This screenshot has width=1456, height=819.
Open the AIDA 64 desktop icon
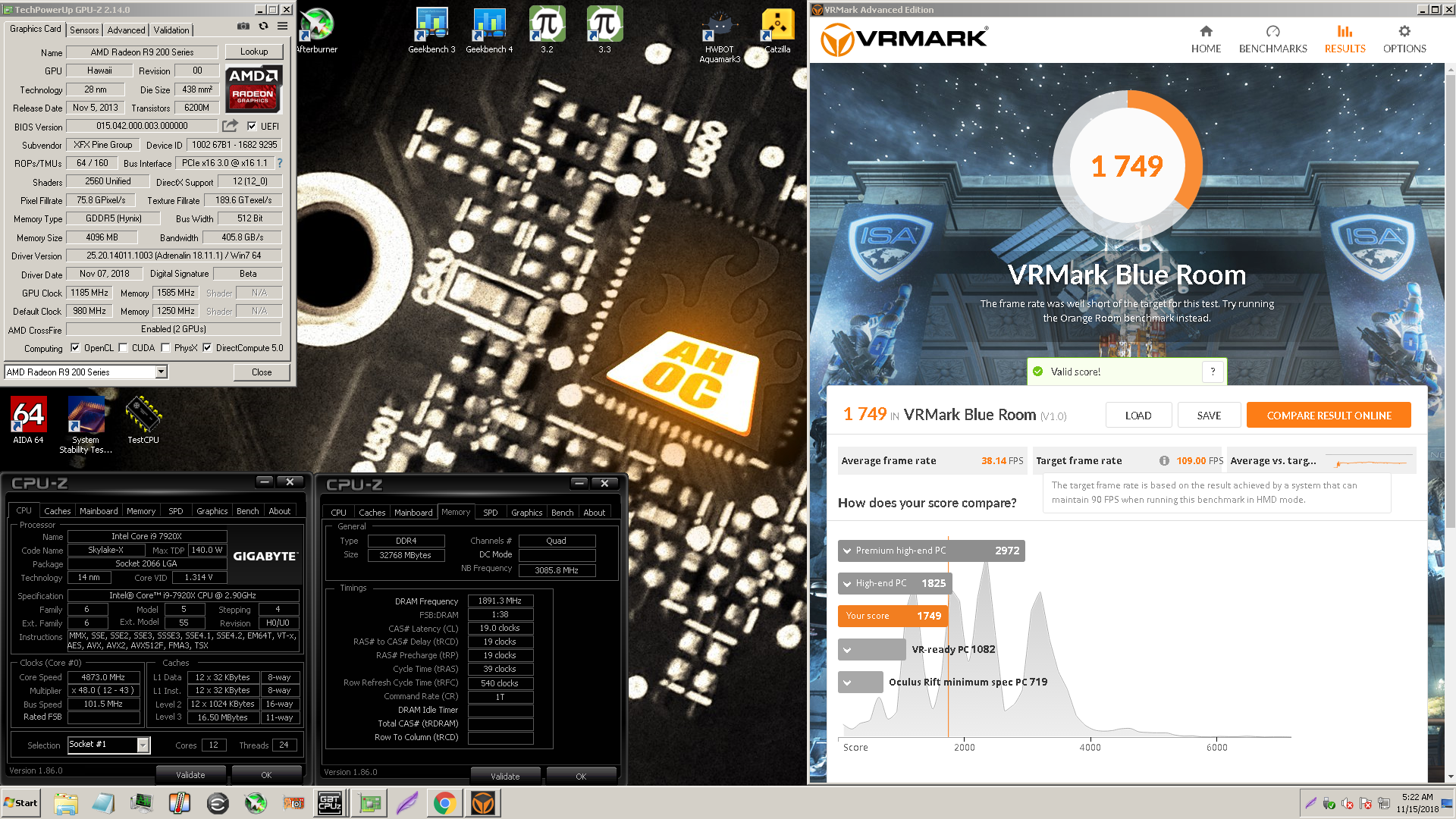click(28, 421)
